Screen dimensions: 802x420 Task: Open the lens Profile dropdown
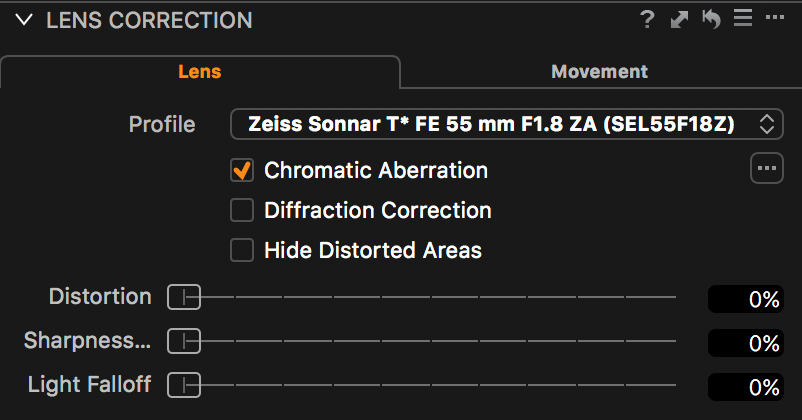pyautogui.click(x=507, y=124)
